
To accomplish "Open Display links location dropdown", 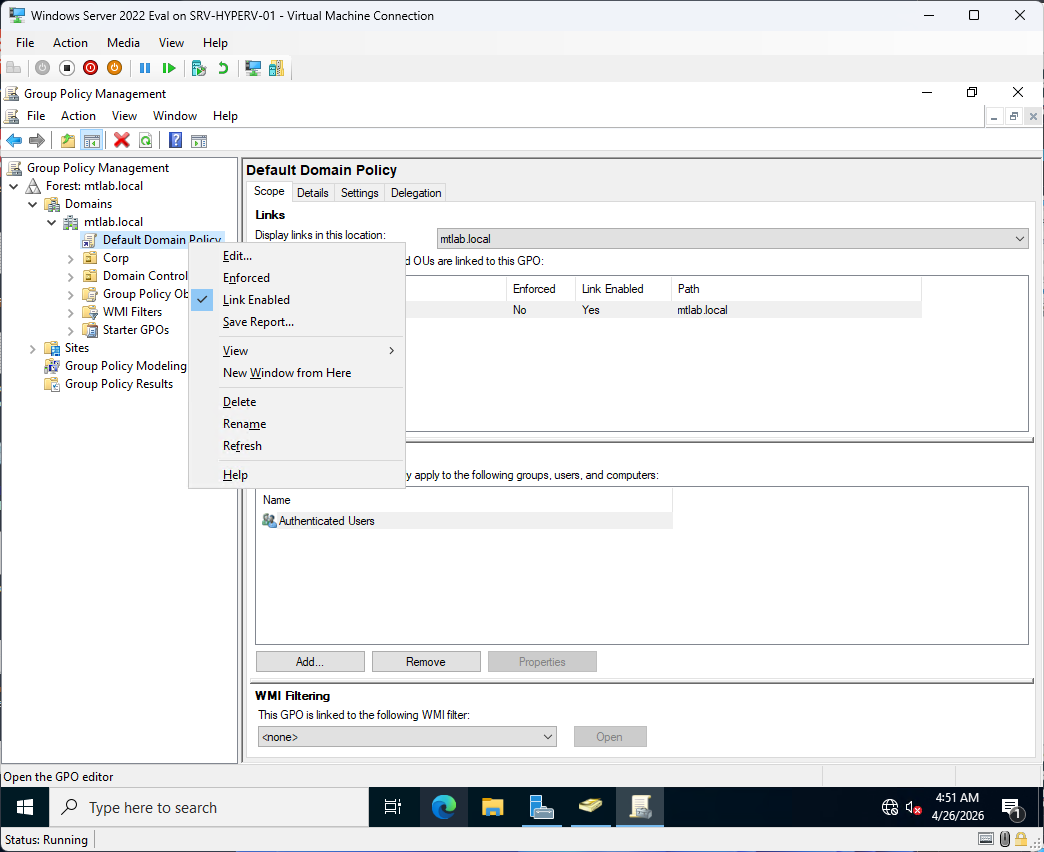I will click(x=732, y=238).
